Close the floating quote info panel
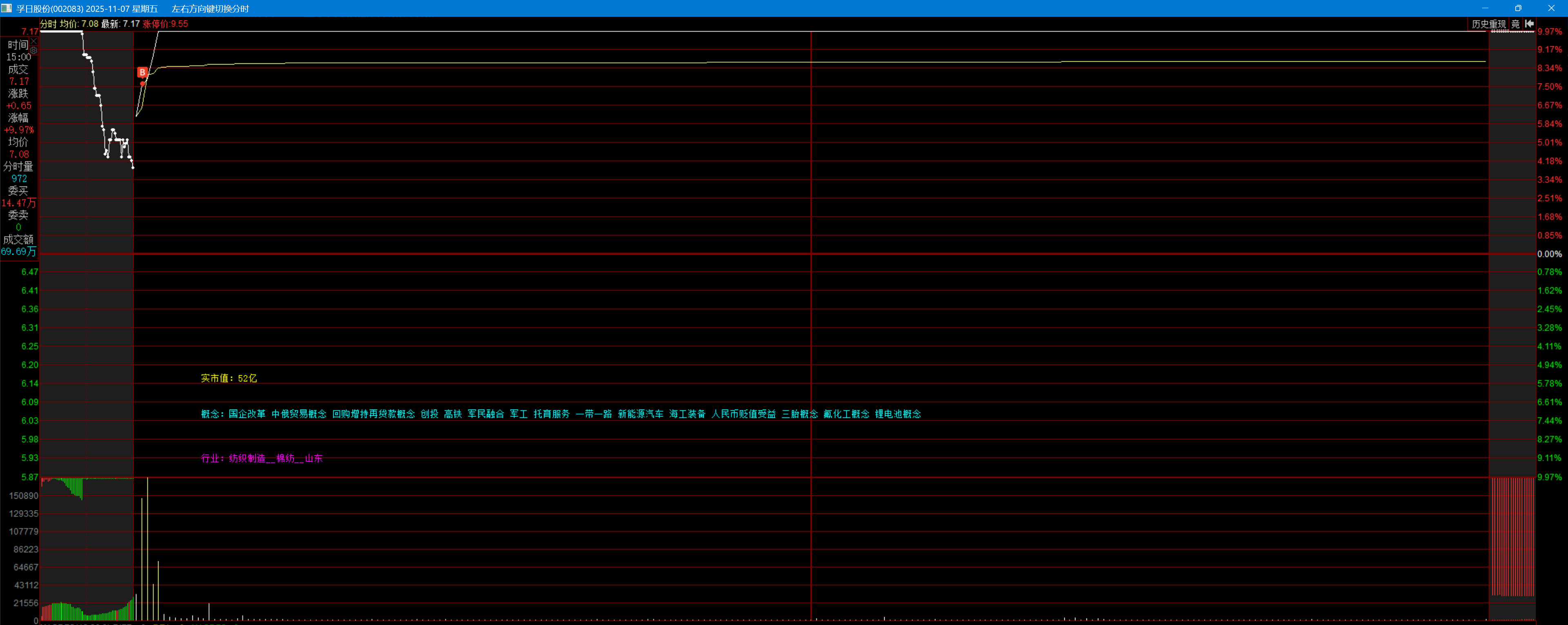 (34, 41)
